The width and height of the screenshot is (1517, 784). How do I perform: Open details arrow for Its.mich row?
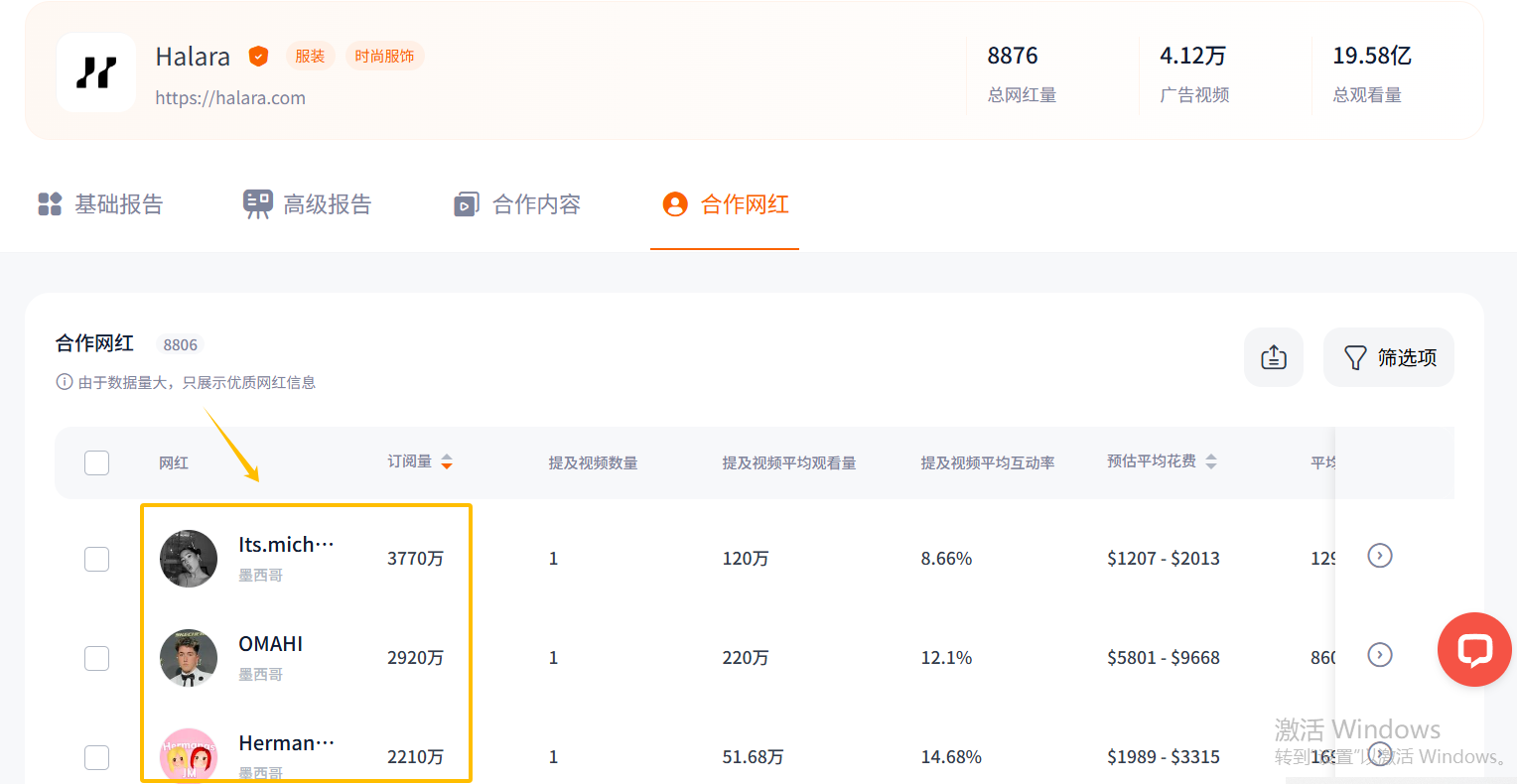(x=1379, y=556)
